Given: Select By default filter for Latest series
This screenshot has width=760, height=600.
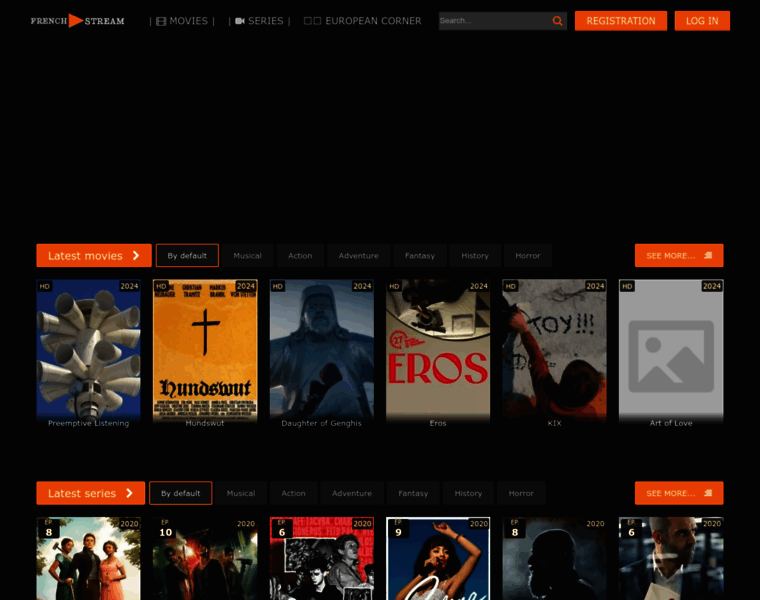Looking at the screenshot, I should [x=181, y=493].
